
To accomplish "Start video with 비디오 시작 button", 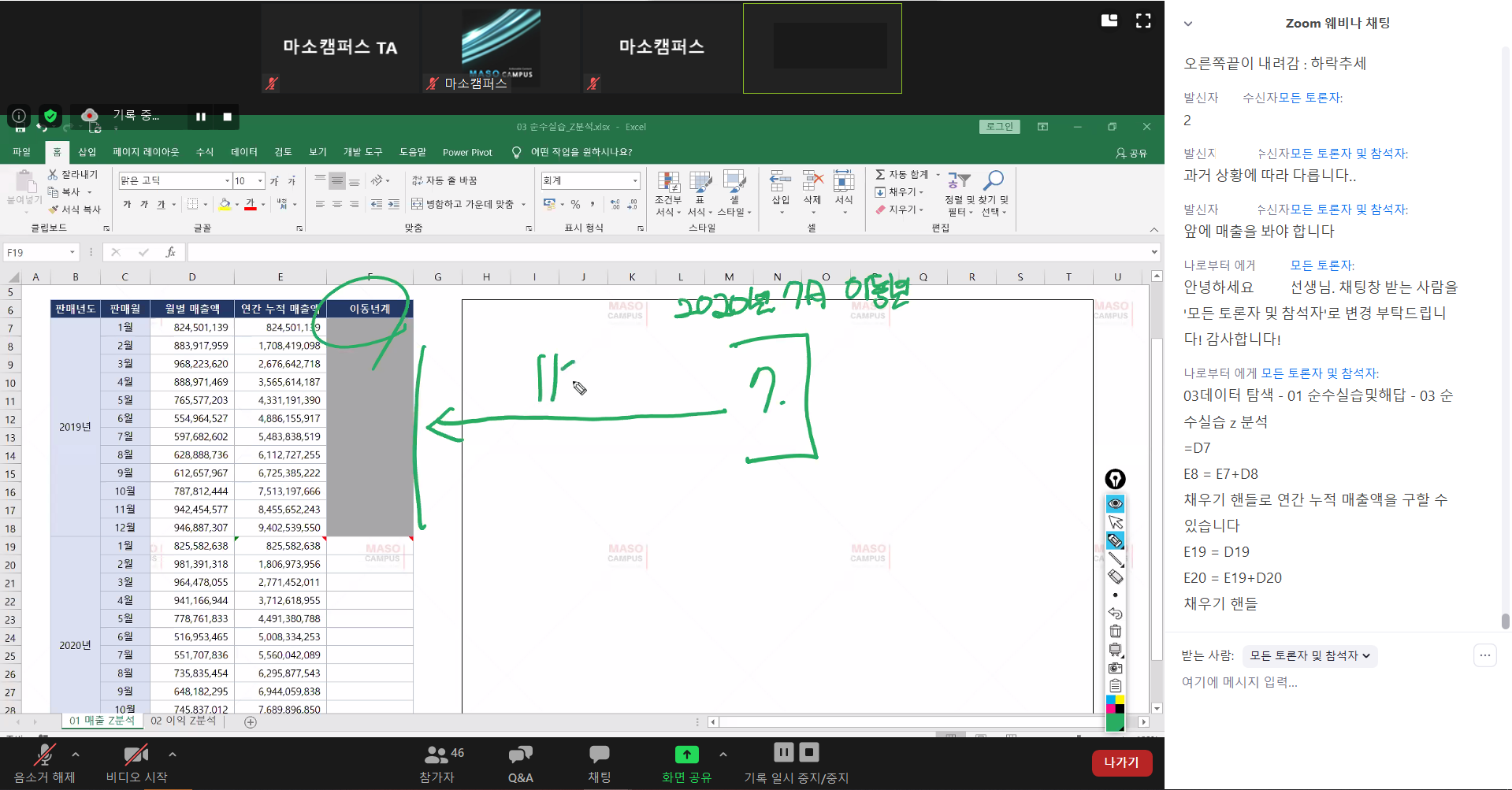I will 136,762.
